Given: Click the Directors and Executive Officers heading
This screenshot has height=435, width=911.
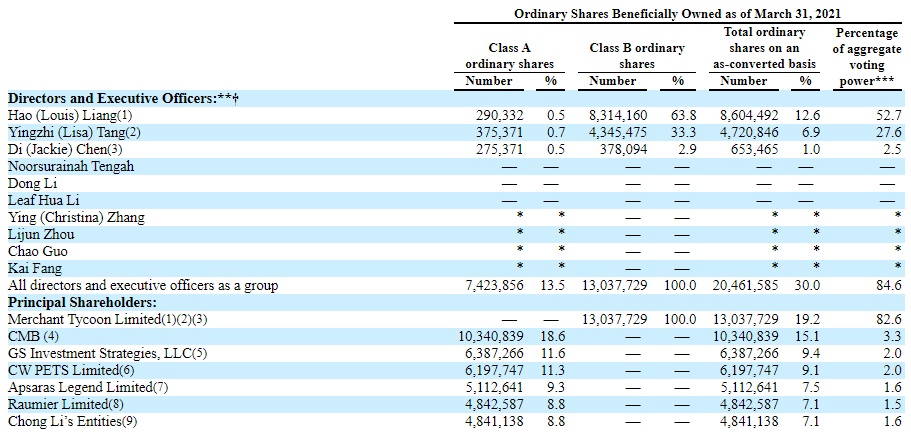Looking at the screenshot, I should click(x=128, y=98).
